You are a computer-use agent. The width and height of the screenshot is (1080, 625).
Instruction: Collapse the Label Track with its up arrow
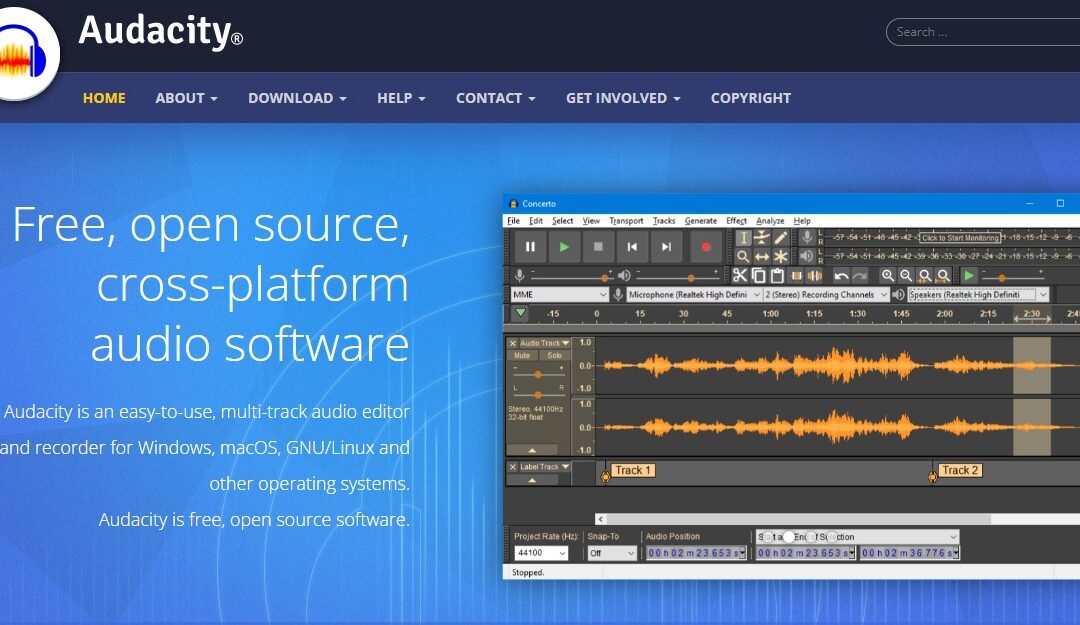tap(532, 480)
